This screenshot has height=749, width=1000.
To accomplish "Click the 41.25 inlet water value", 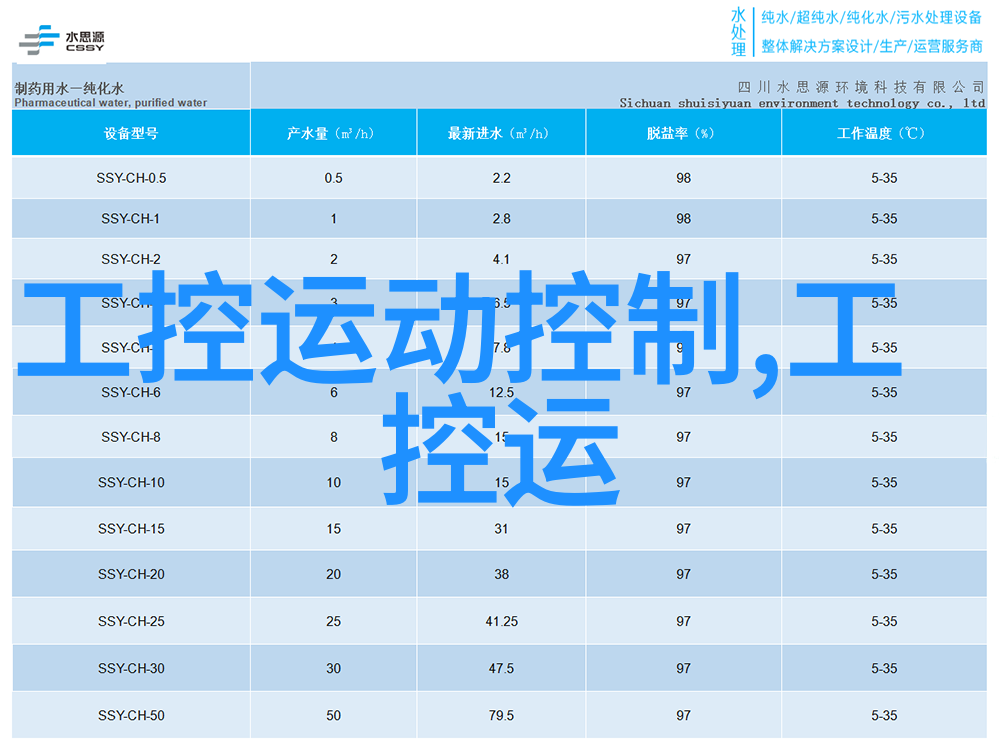I will (501, 621).
